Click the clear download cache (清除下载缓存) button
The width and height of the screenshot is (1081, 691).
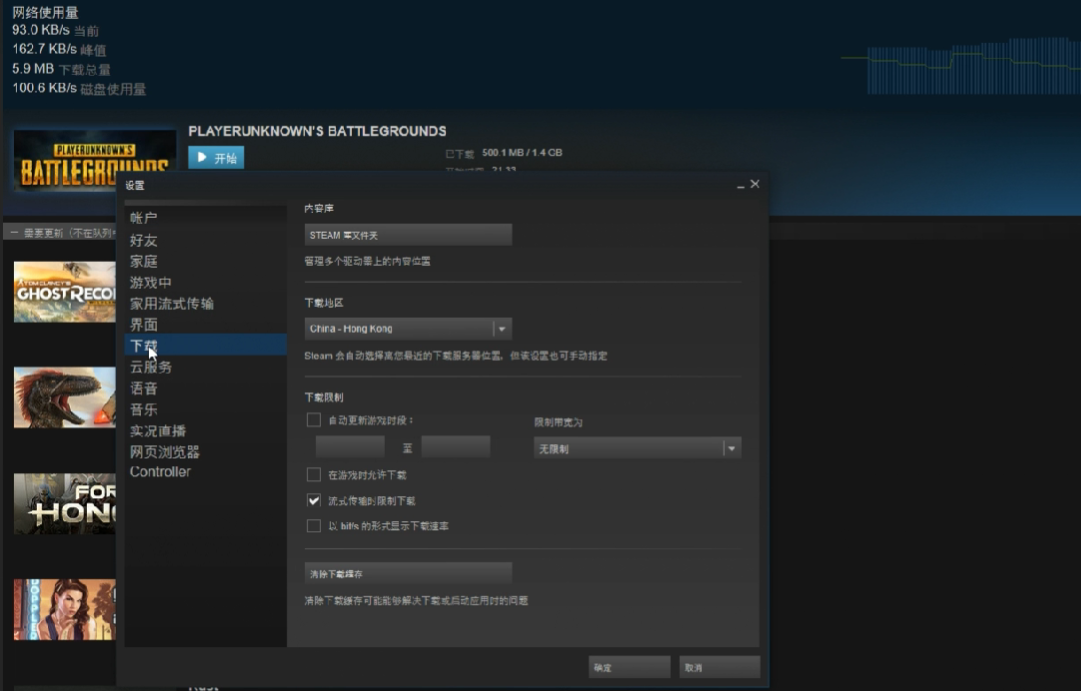coord(408,573)
